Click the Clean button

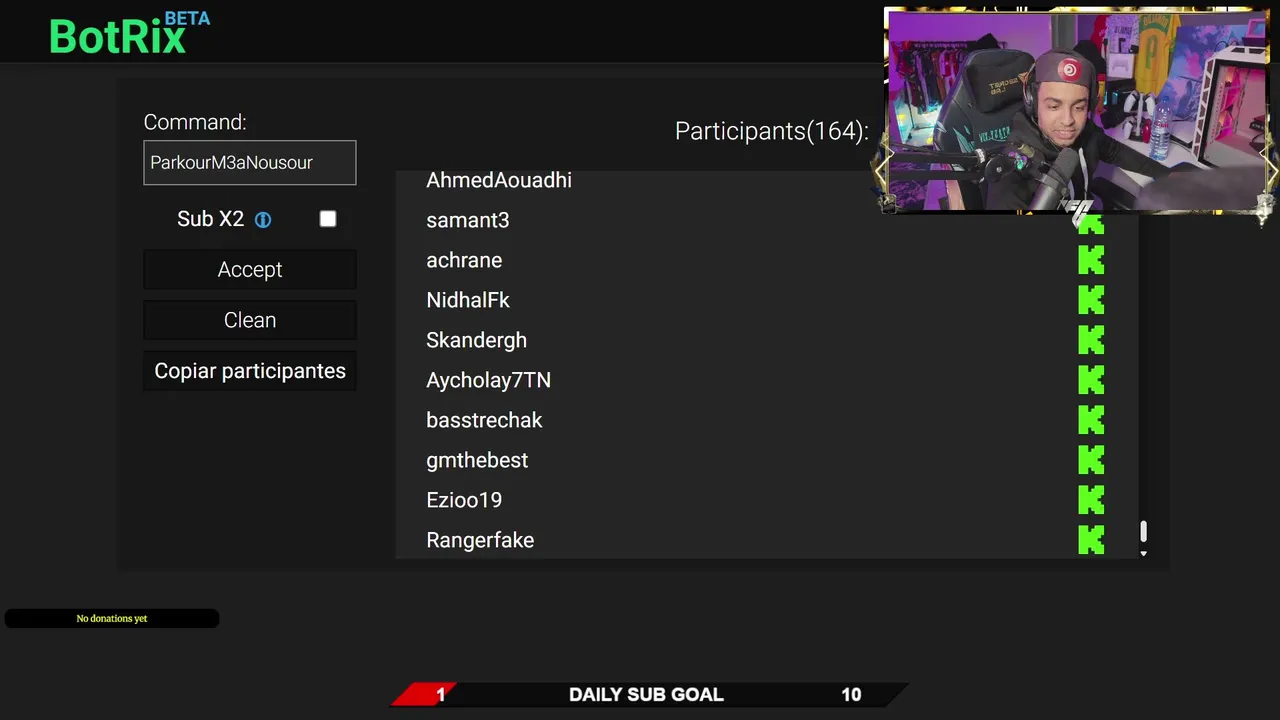click(250, 320)
